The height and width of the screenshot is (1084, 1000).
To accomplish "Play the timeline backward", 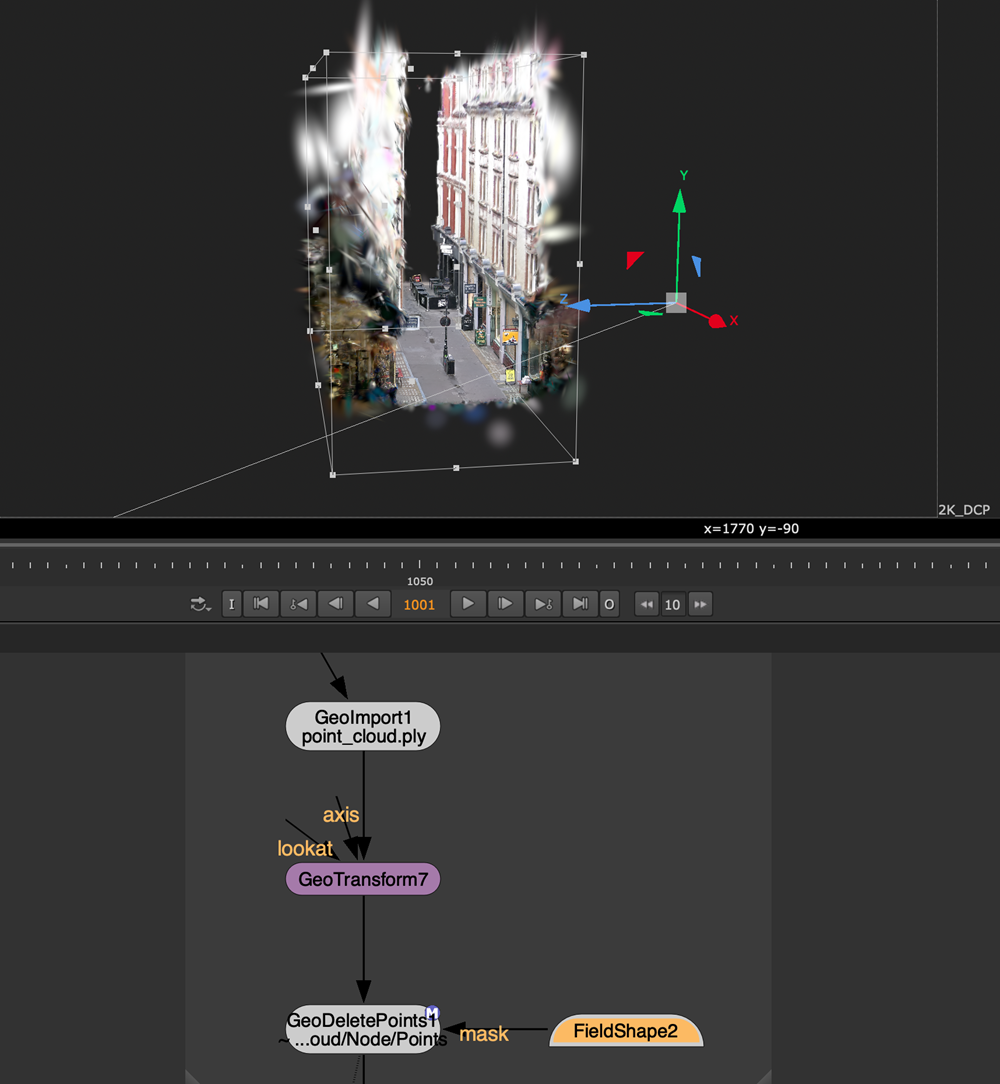I will (x=373, y=604).
